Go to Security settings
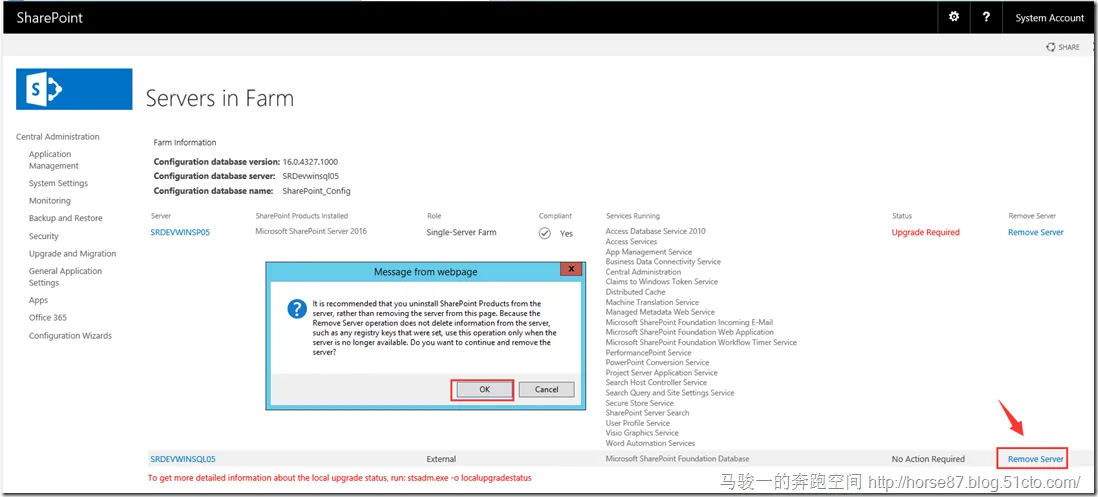This screenshot has height=497, width=1098. click(x=43, y=237)
